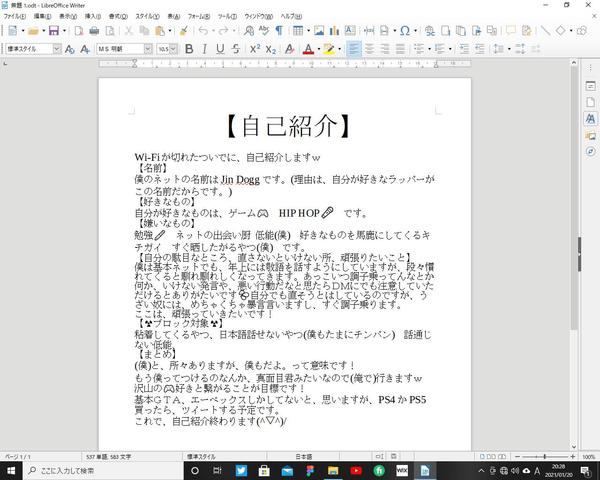Viewport: 600px width, 480px height.
Task: Toggle Subscript X₂
Action: point(271,49)
